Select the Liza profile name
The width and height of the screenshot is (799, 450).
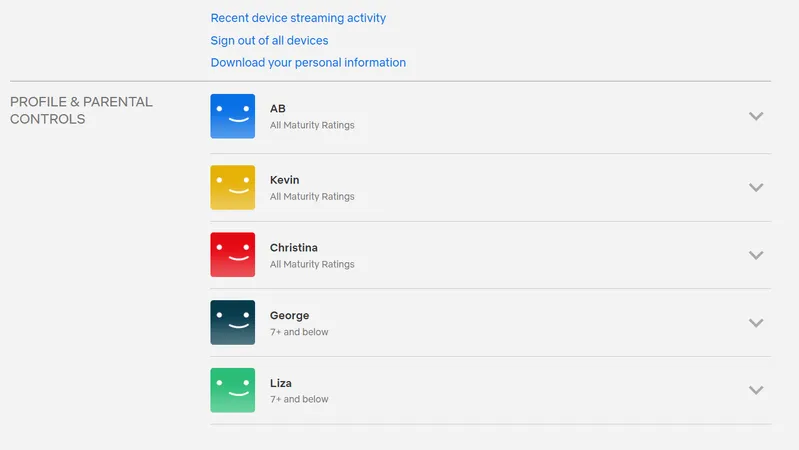click(x=281, y=383)
